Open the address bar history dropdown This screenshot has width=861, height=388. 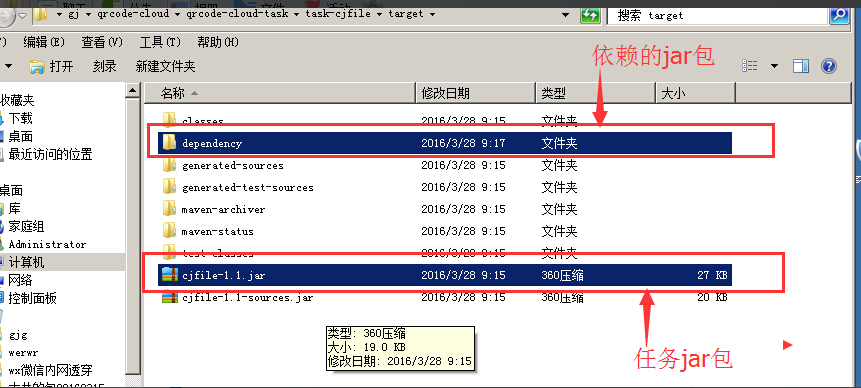coord(566,15)
